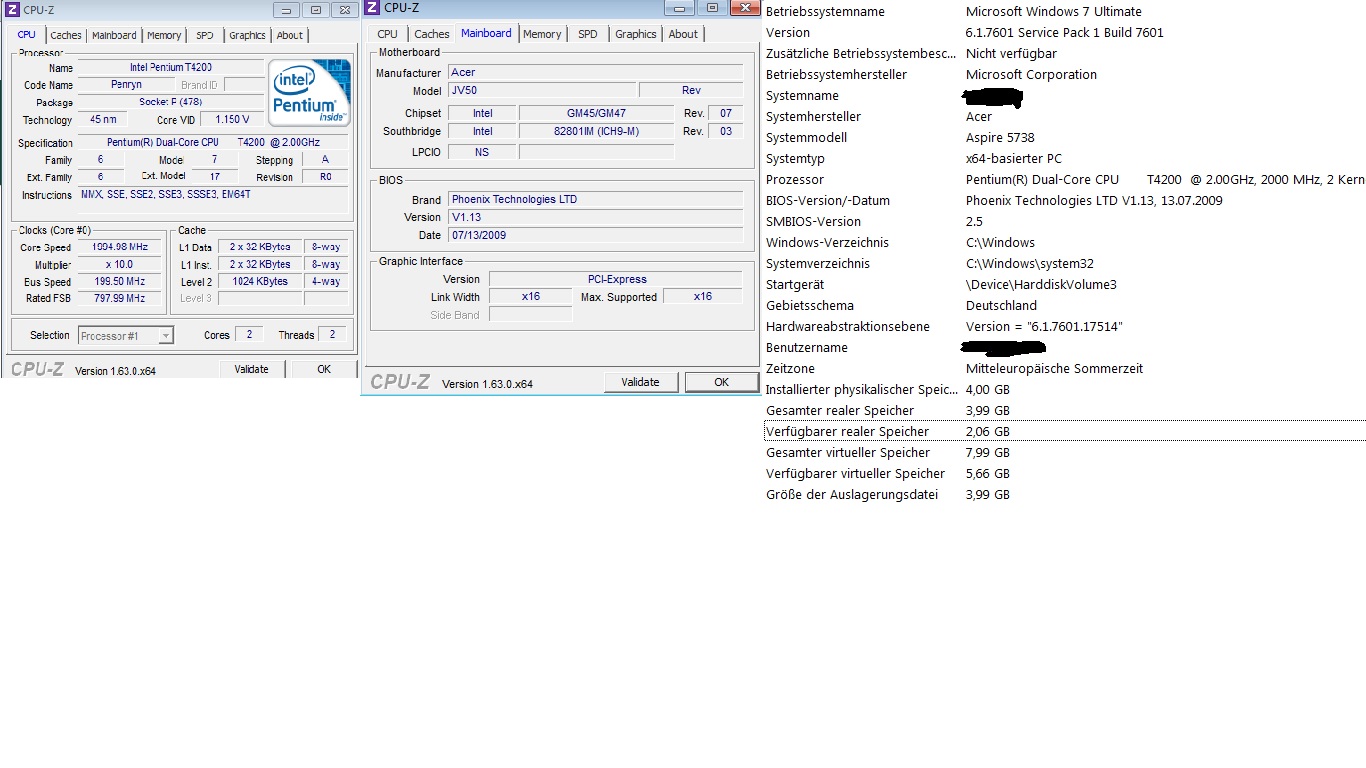Click the CPU-Z icon in the Mainboard window title bar
The image size is (1366, 768).
click(x=372, y=8)
